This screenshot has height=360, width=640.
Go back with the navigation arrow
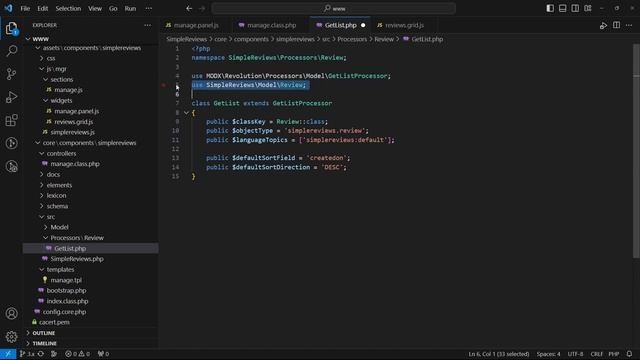(189, 8)
